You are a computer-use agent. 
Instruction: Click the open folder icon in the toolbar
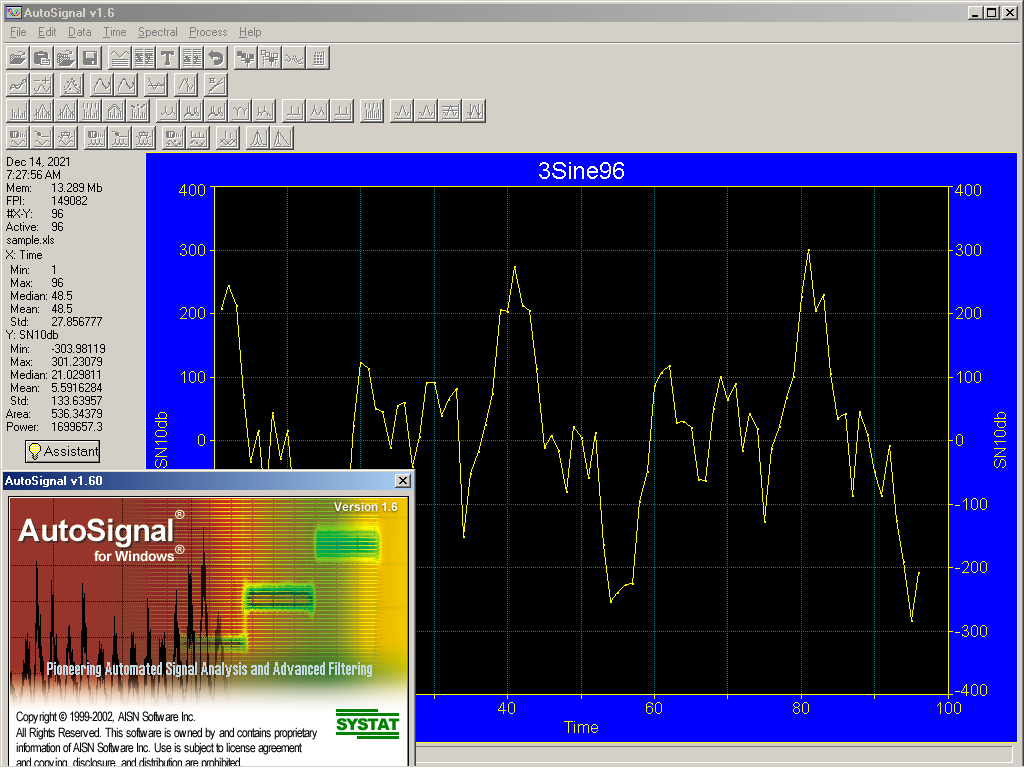point(17,58)
